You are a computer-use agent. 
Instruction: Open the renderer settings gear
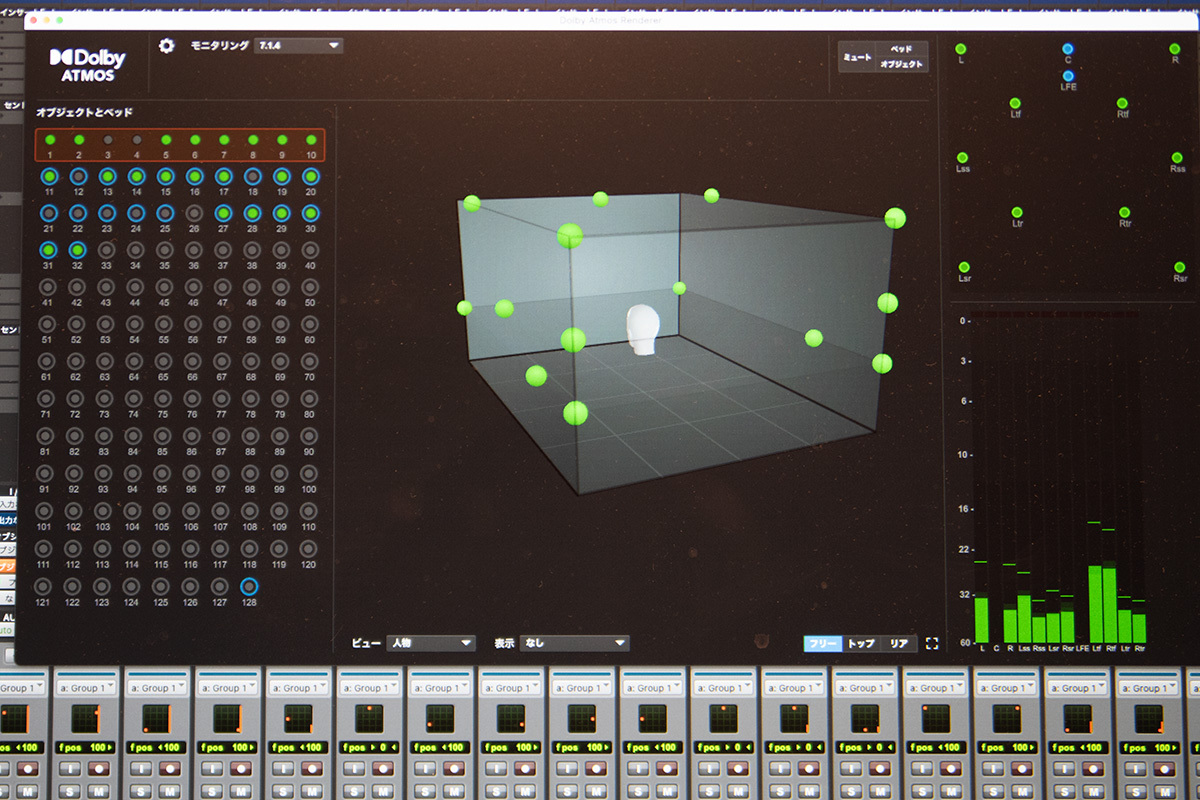pos(167,46)
